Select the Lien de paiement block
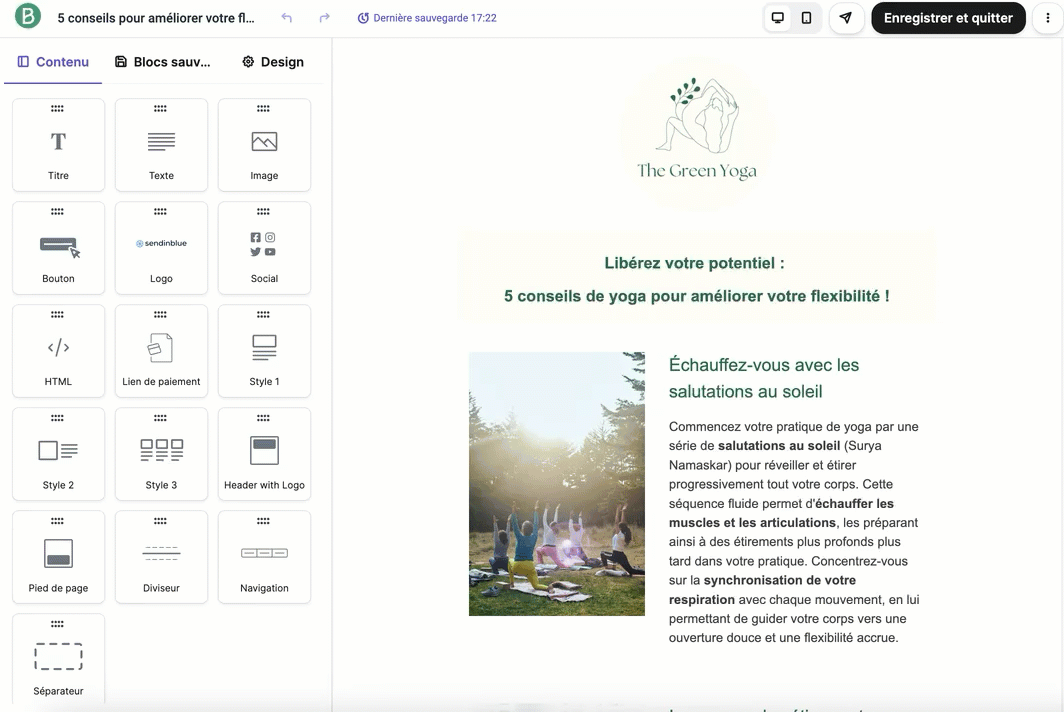The width and height of the screenshot is (1064, 712). (x=161, y=351)
